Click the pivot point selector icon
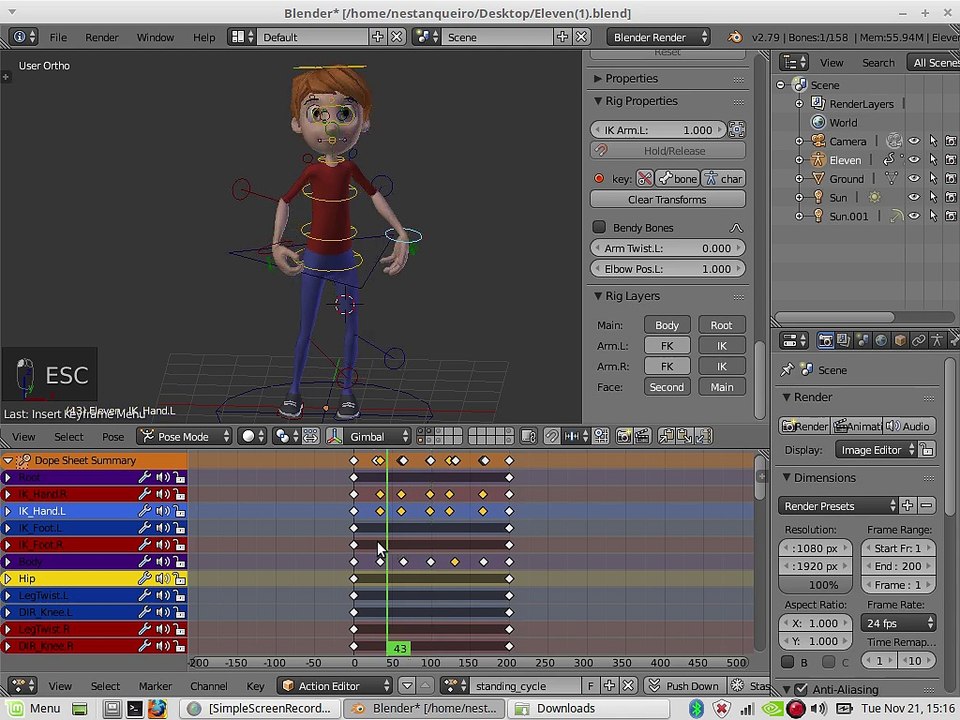The image size is (960, 720). [287, 437]
